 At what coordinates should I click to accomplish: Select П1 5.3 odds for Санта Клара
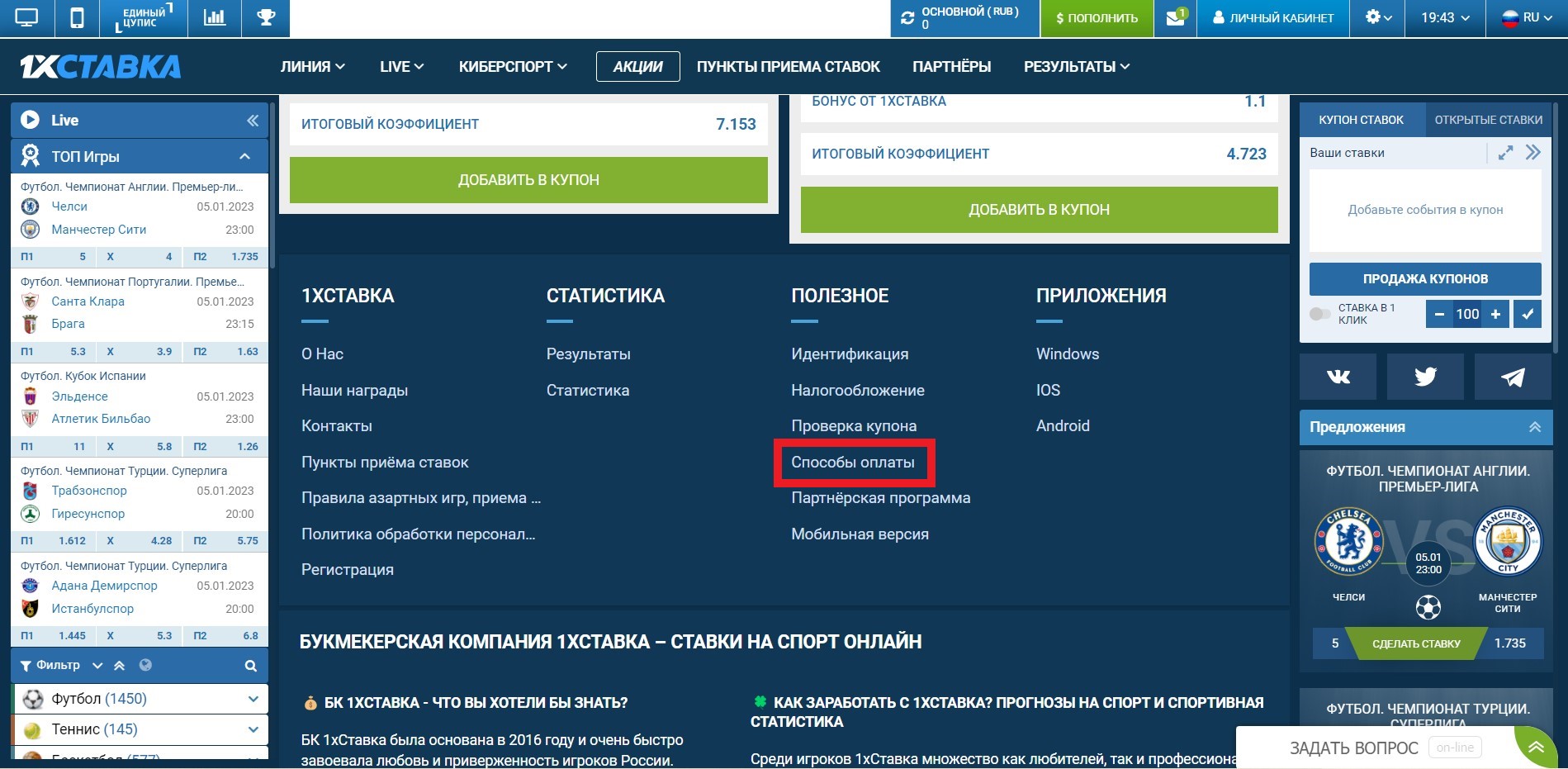[x=54, y=352]
